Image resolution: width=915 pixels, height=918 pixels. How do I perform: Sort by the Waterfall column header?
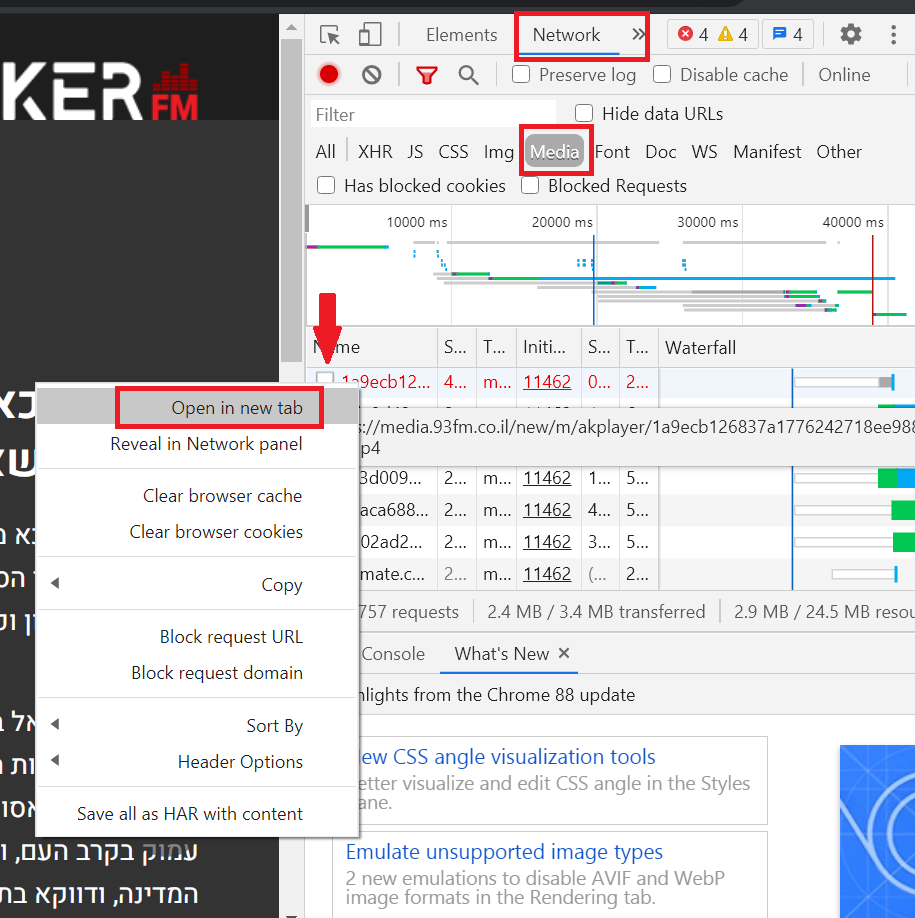(x=787, y=347)
